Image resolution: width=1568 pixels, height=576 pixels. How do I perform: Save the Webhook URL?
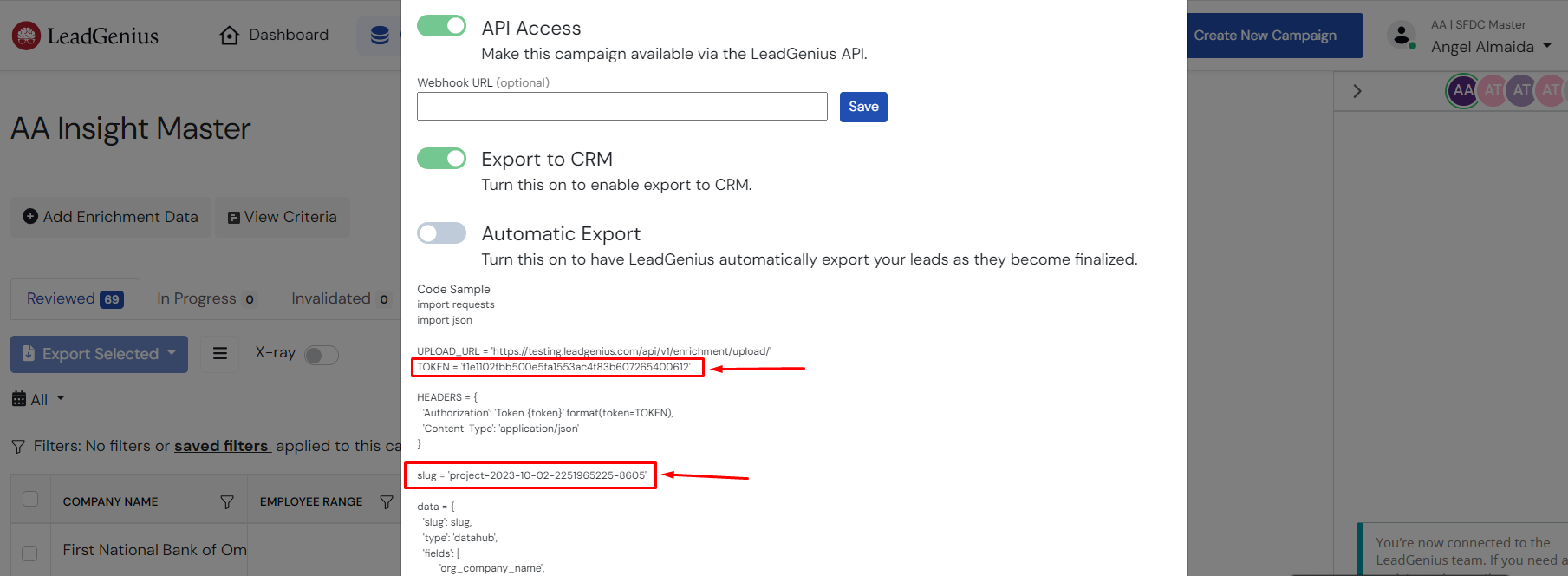tap(863, 107)
